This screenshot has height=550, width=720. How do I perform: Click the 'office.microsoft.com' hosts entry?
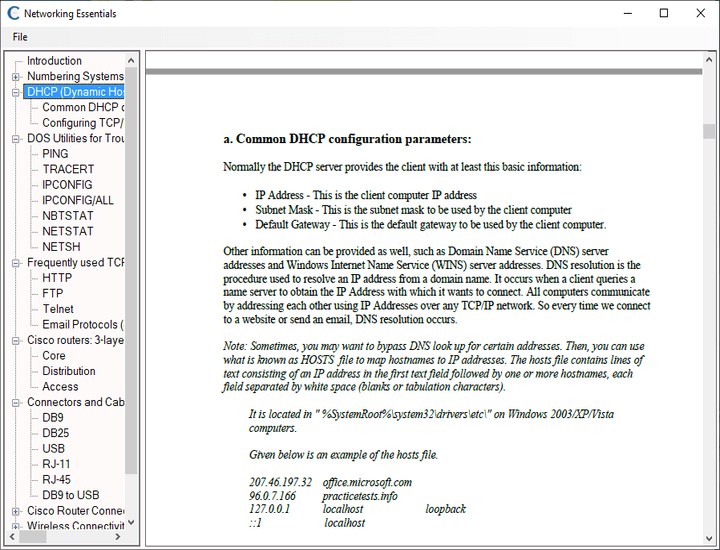[x=367, y=483]
